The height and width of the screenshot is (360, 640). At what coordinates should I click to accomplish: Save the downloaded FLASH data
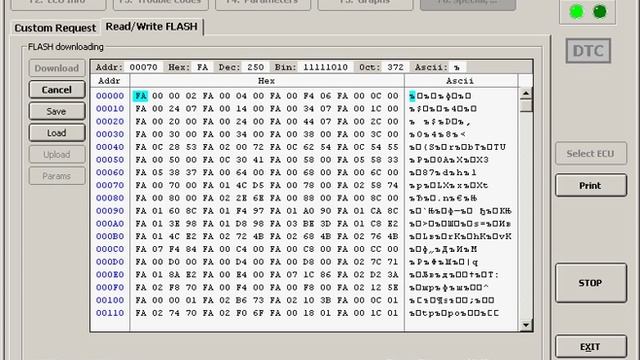[x=57, y=111]
